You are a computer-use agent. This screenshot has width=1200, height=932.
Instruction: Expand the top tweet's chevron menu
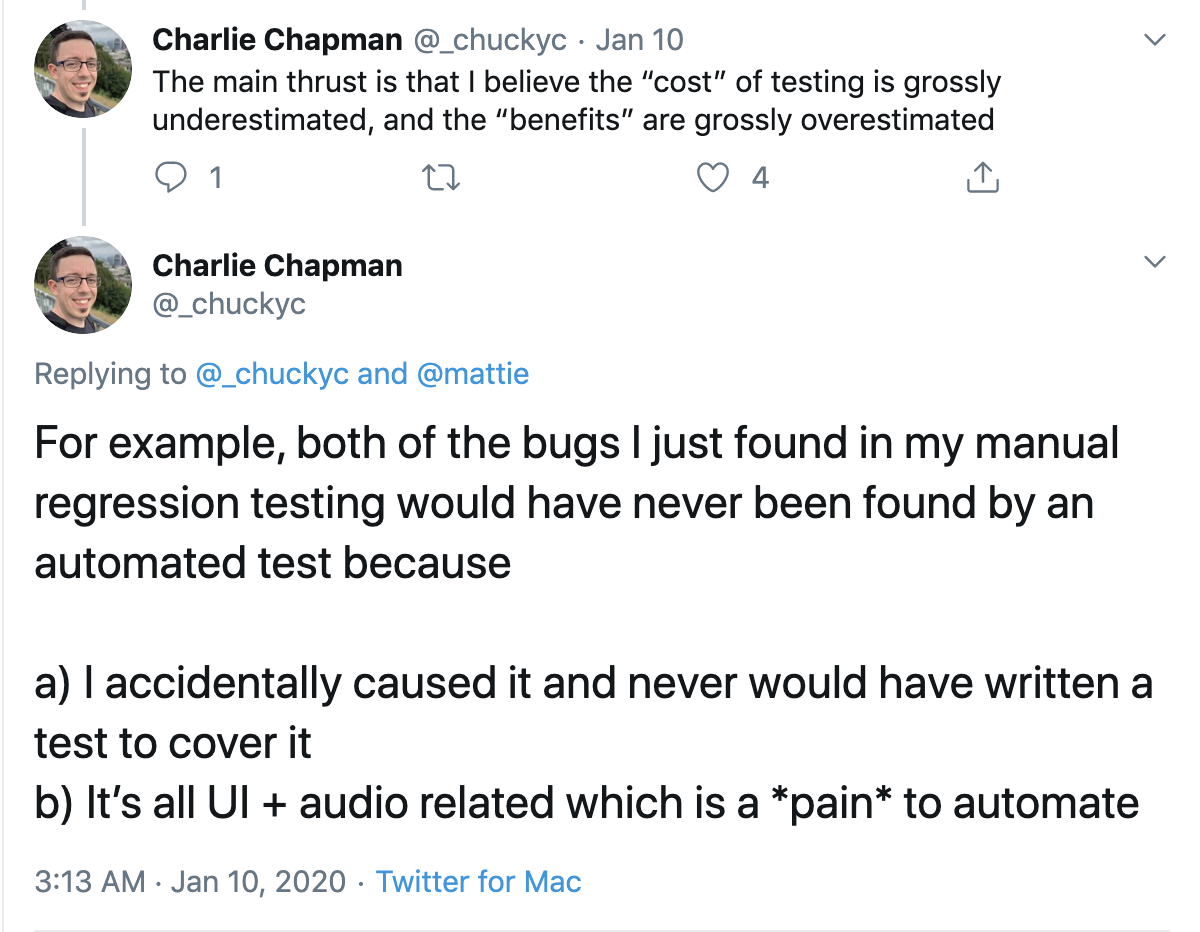(1155, 41)
